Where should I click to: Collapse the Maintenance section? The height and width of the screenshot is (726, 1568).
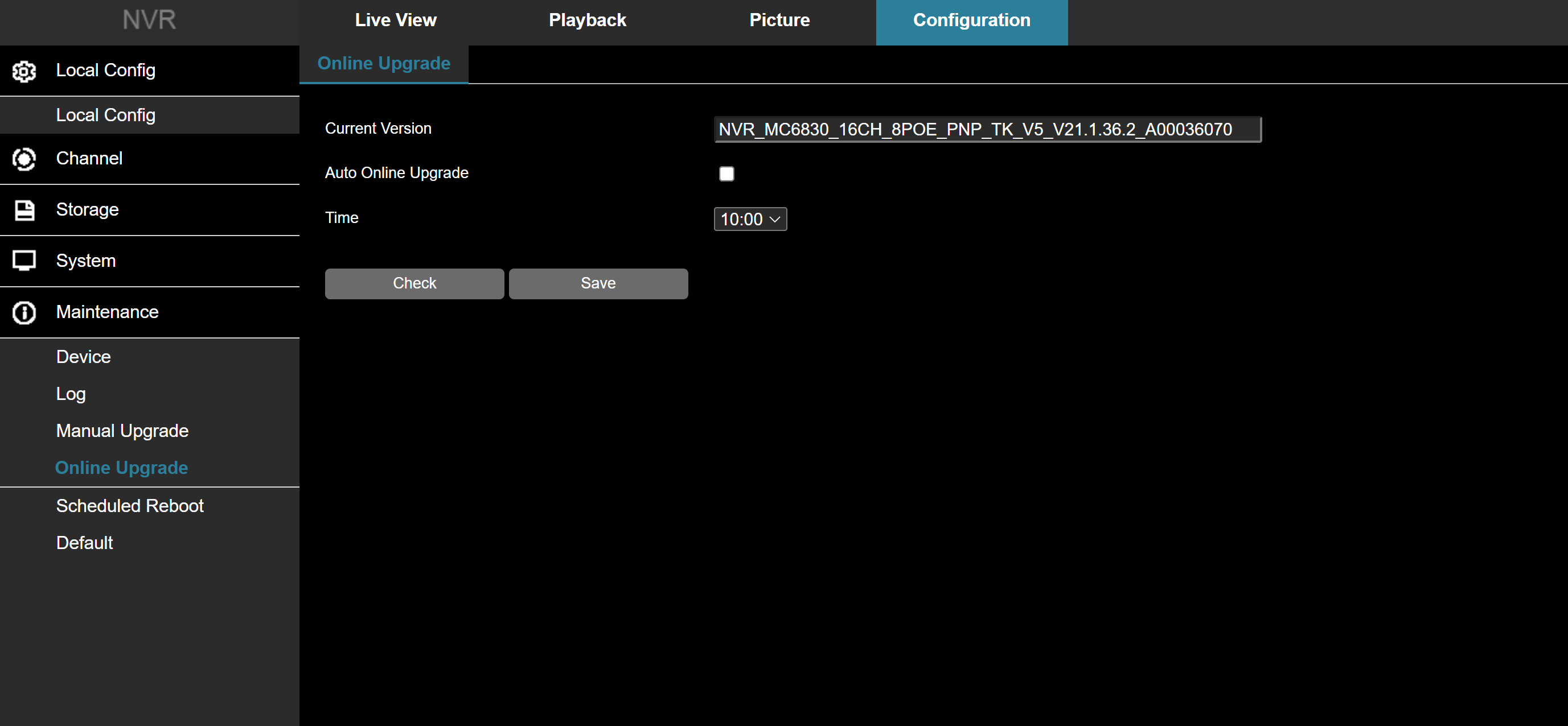[150, 312]
